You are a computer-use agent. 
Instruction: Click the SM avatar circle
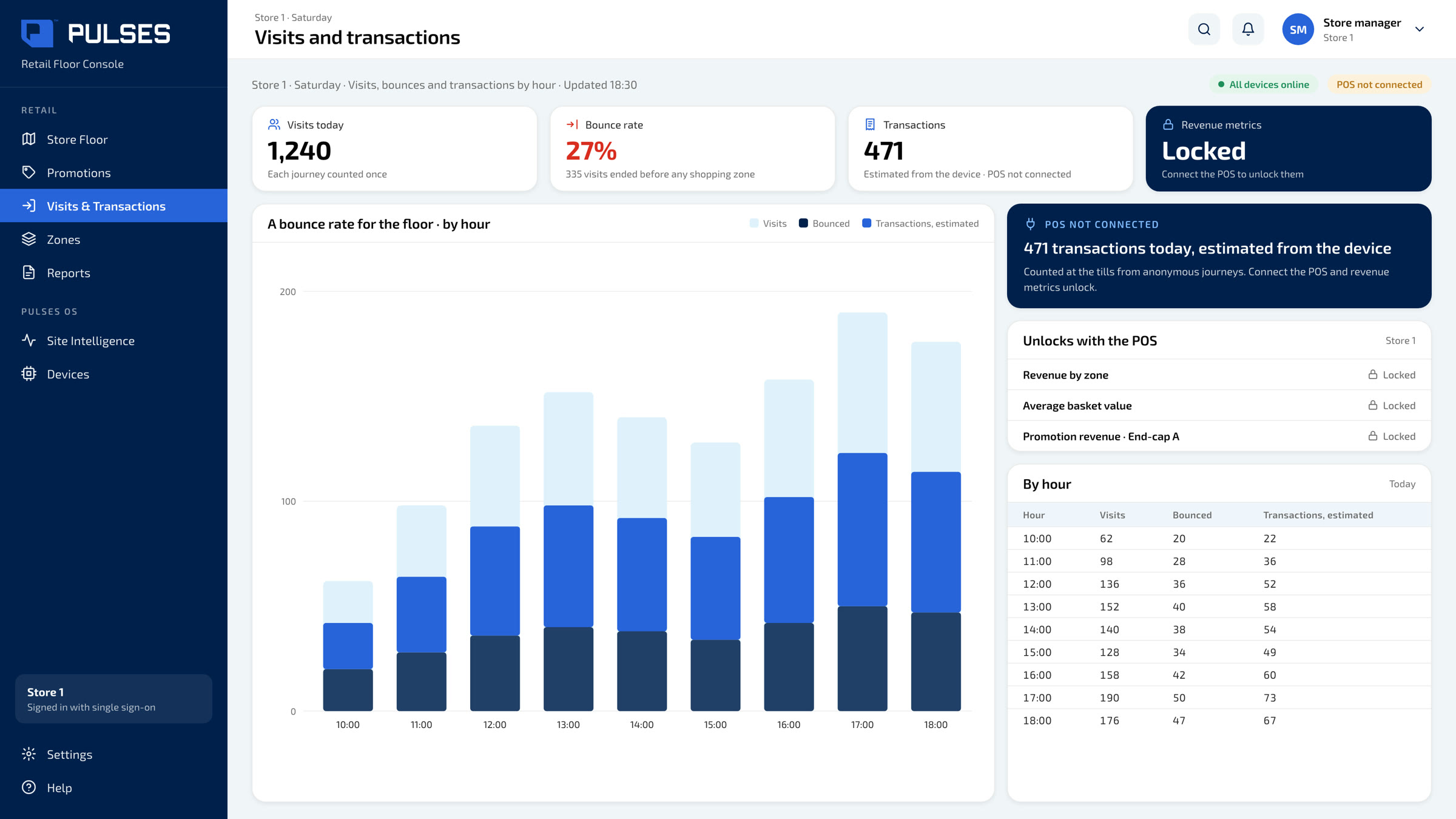(1298, 29)
